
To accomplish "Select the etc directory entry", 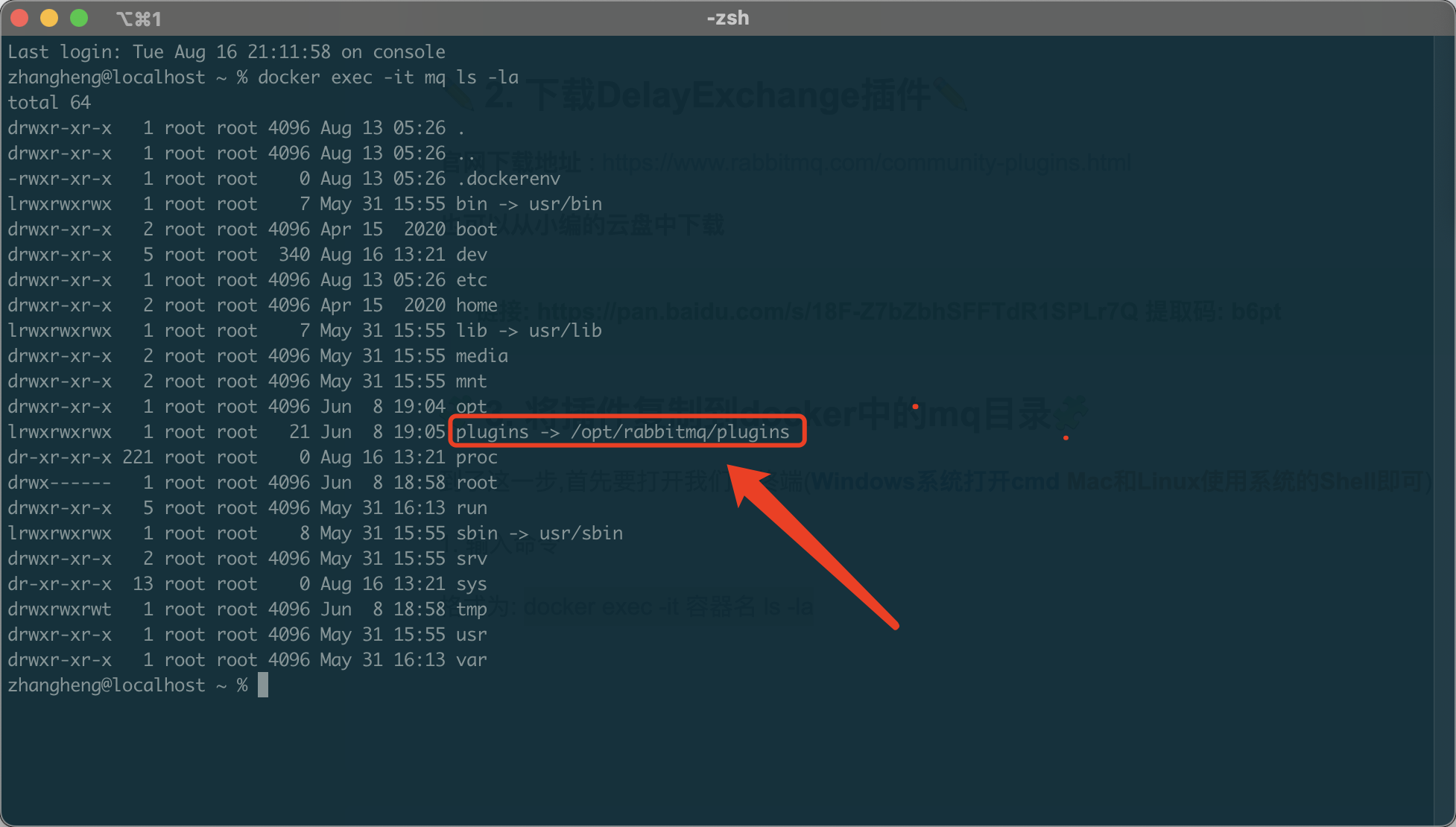I will click(x=471, y=279).
